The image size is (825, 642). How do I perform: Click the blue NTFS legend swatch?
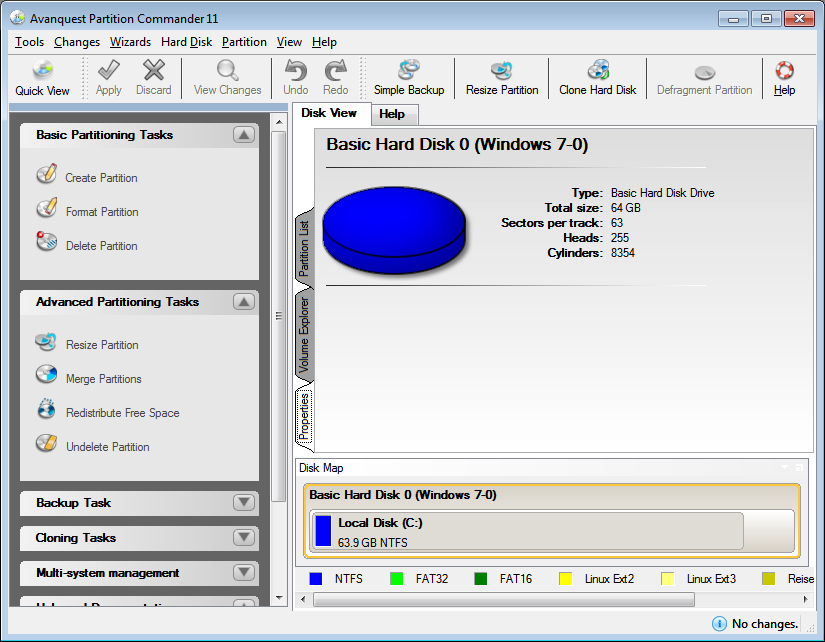[316, 579]
